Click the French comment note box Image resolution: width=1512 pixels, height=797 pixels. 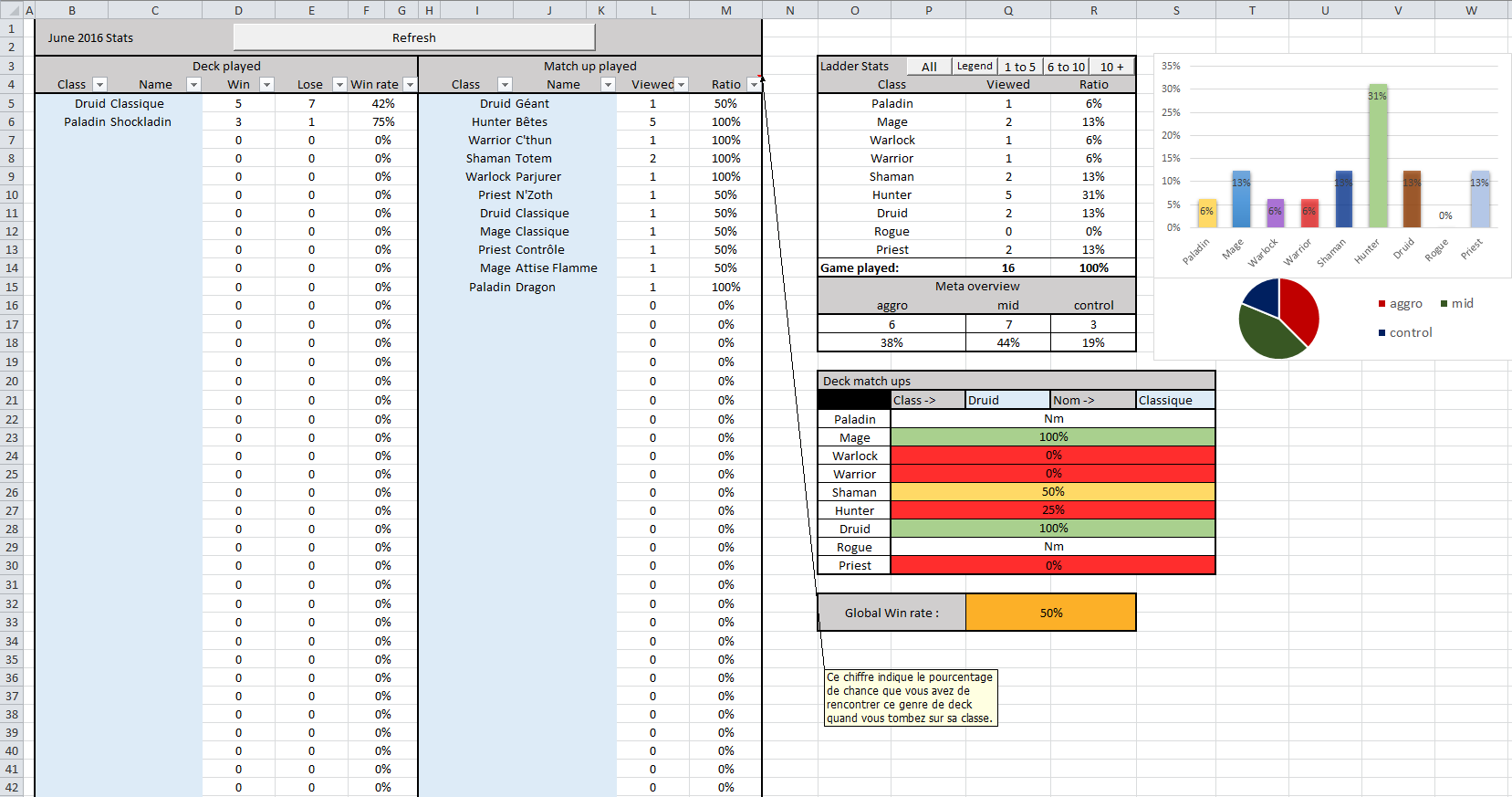coord(911,697)
